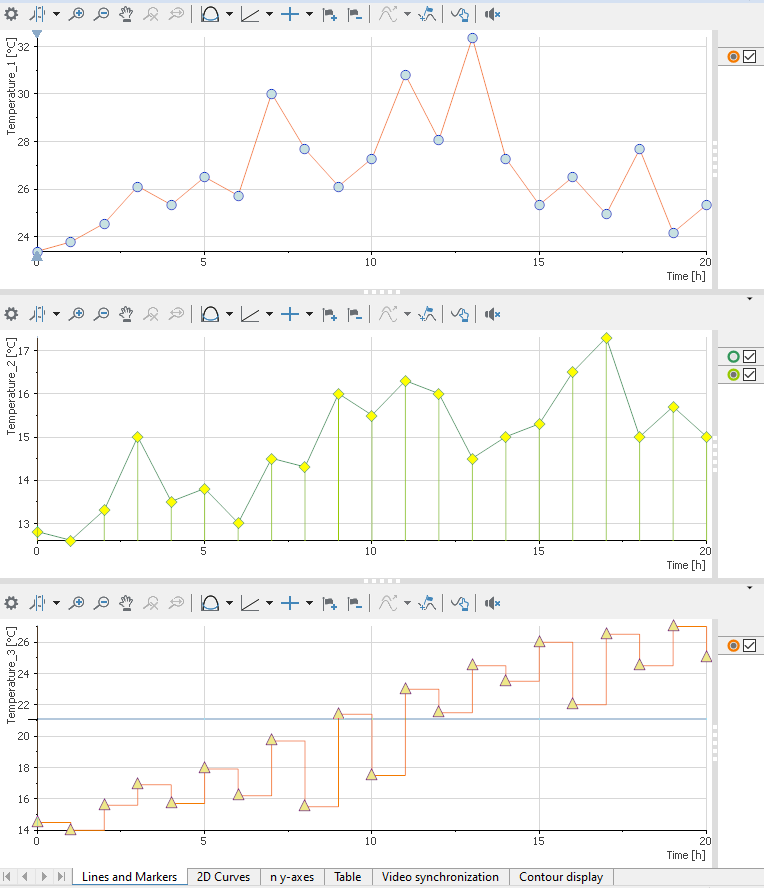Click remove flag marker icon in Temperature_2 toolbar
The image size is (764, 888).
pyautogui.click(x=354, y=314)
